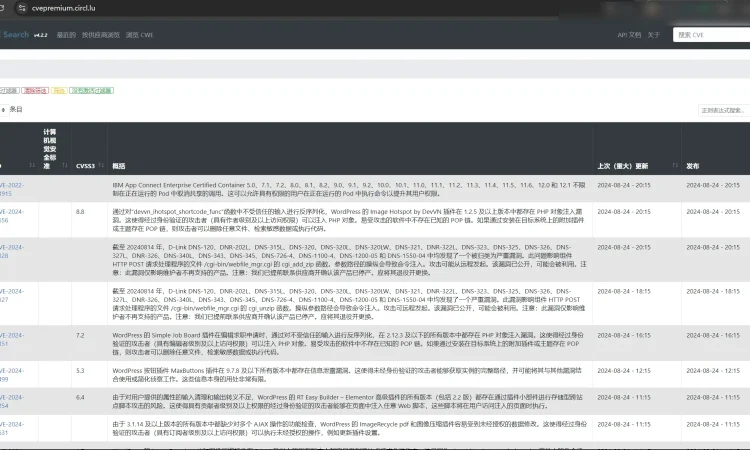The height and width of the screenshot is (450, 750).
Task: Sort table by CVSS3 column header
Action: pyautogui.click(x=84, y=165)
